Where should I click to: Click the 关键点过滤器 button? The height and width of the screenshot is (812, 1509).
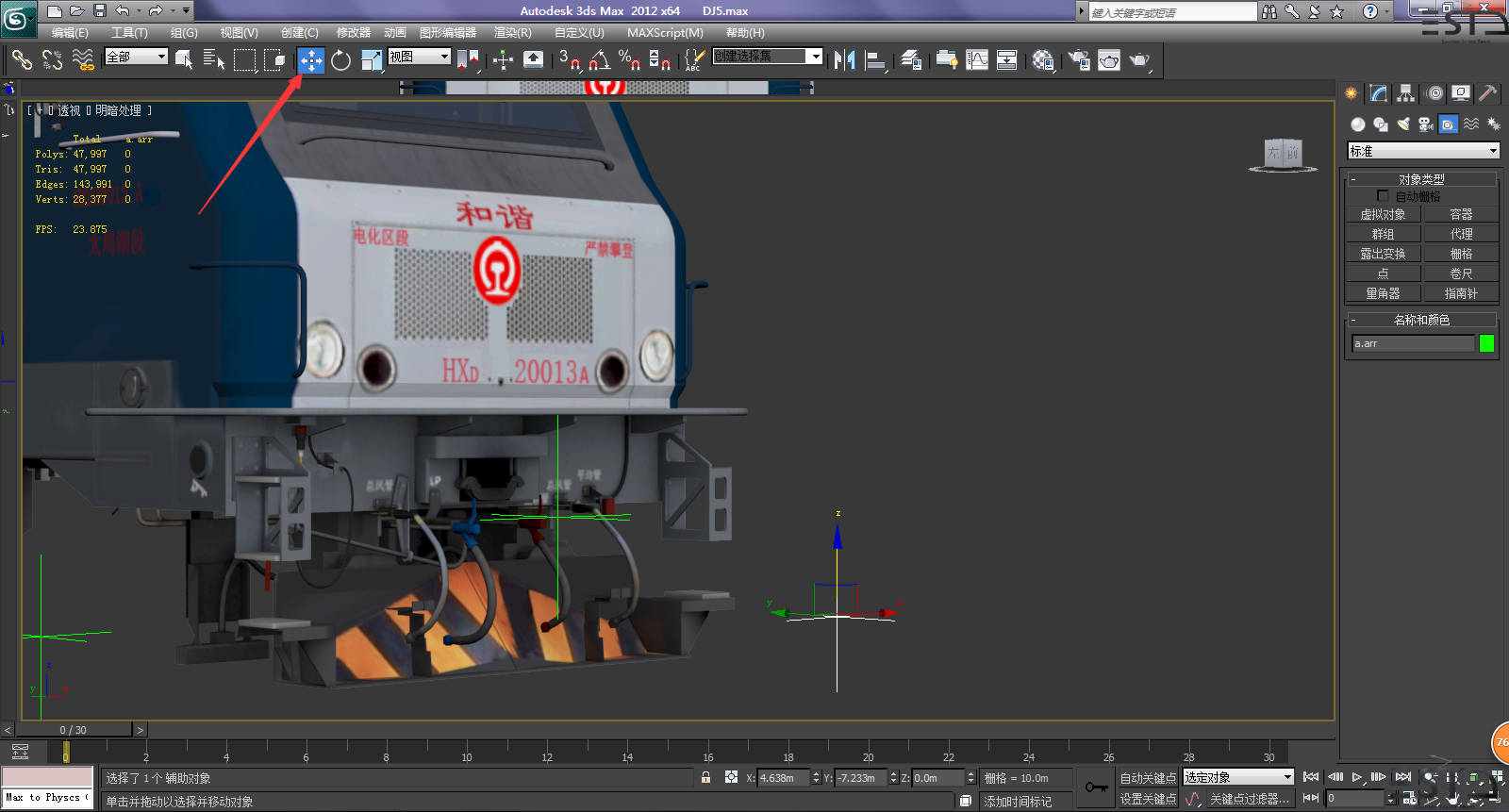click(1249, 799)
